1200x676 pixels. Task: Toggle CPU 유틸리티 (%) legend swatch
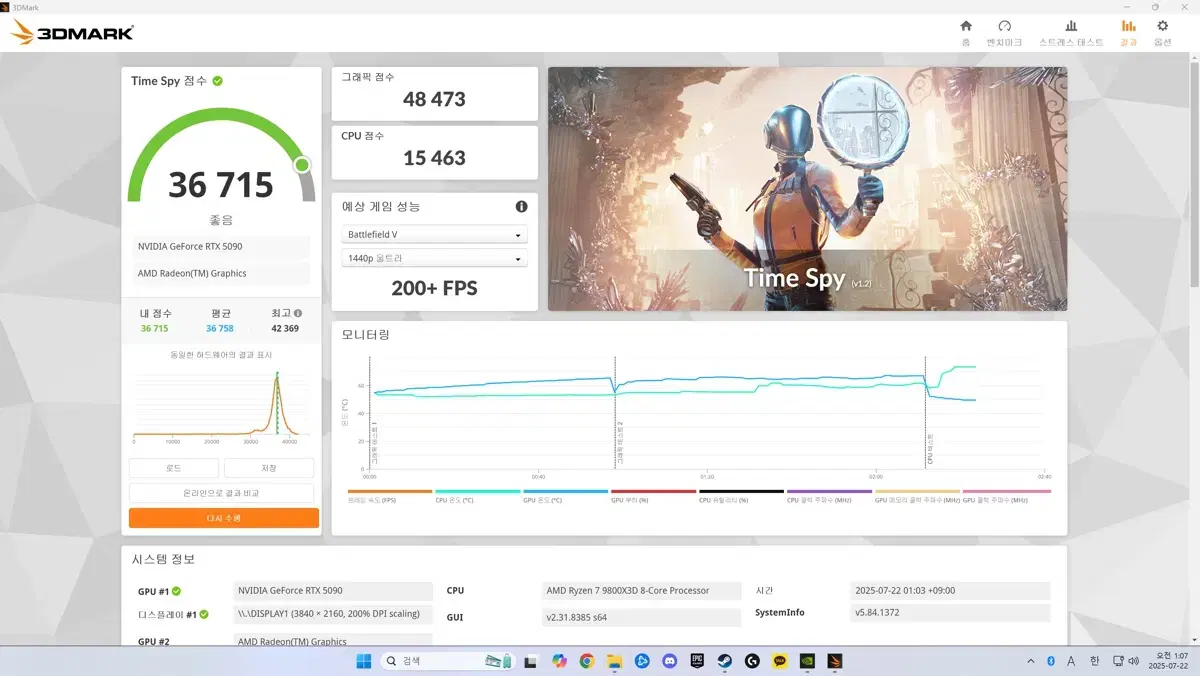point(742,492)
